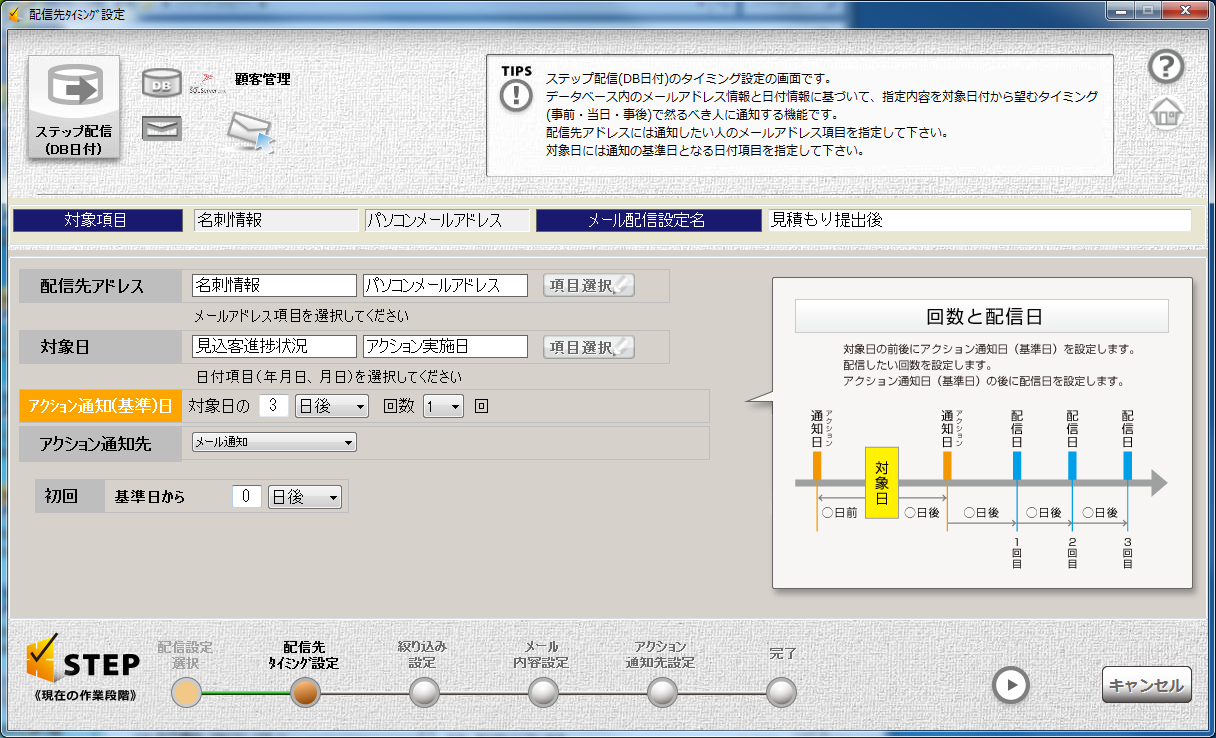Click the 見込客進捗状況 field

click(x=274, y=347)
